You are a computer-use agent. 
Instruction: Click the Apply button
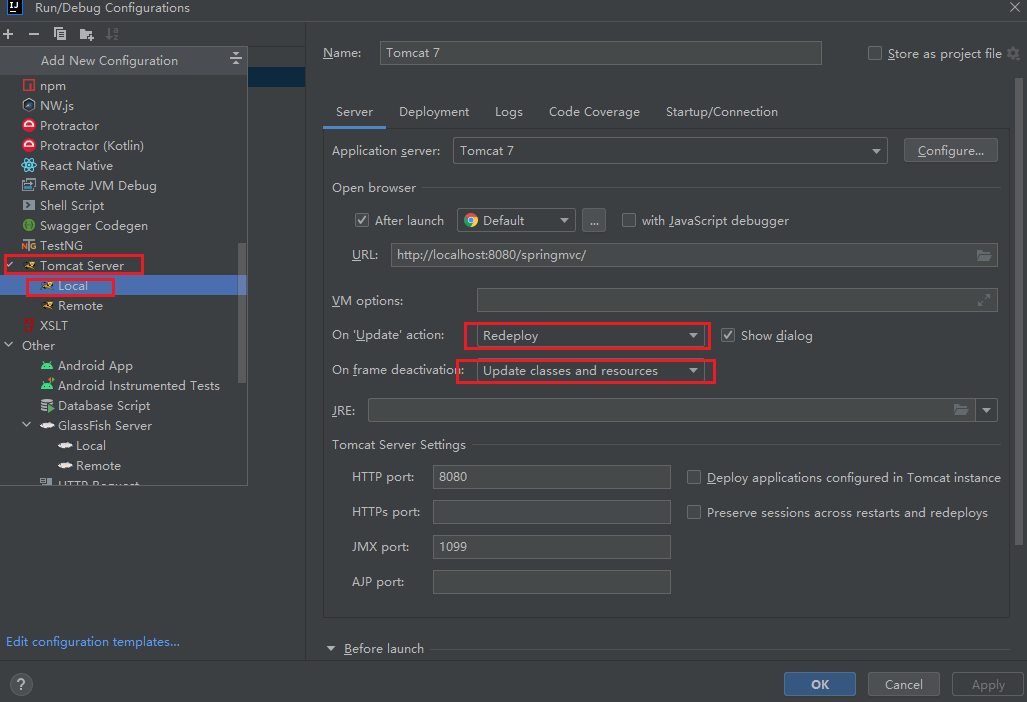click(x=988, y=684)
